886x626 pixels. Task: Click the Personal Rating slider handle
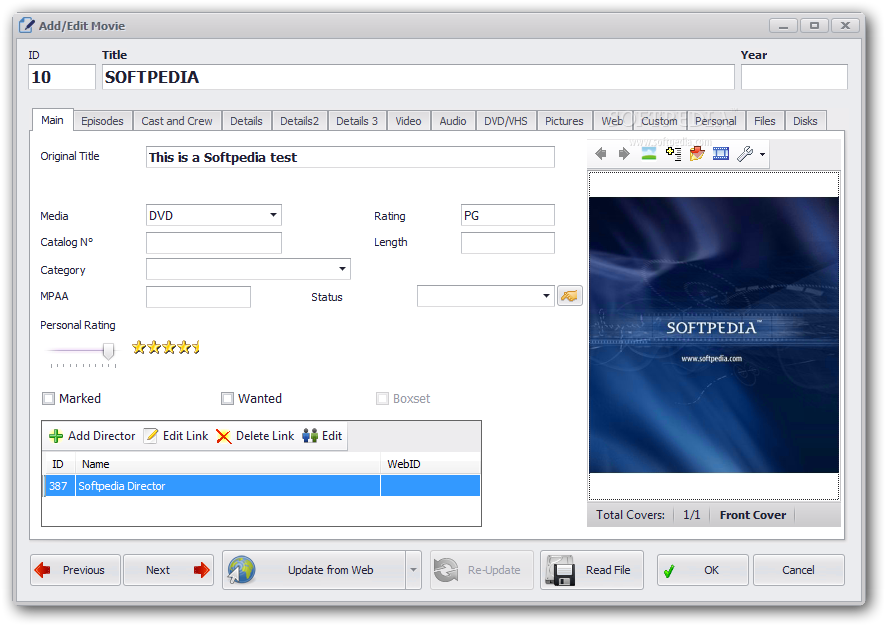[108, 351]
